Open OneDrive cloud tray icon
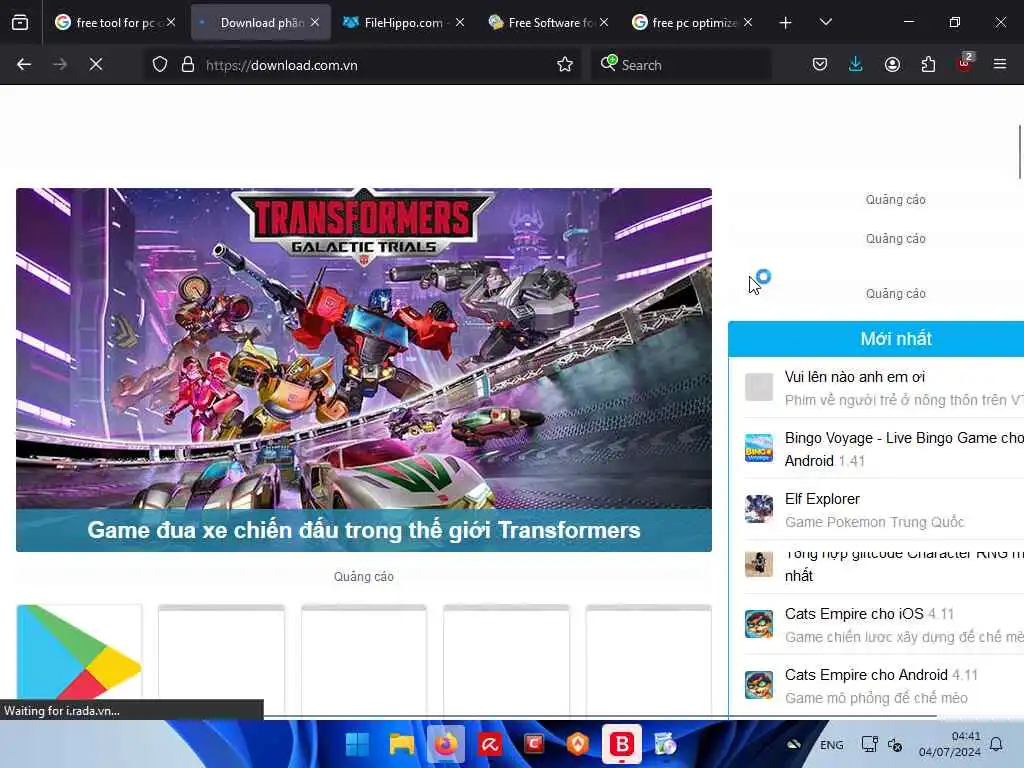Screen dimensions: 1024x768 (794, 744)
